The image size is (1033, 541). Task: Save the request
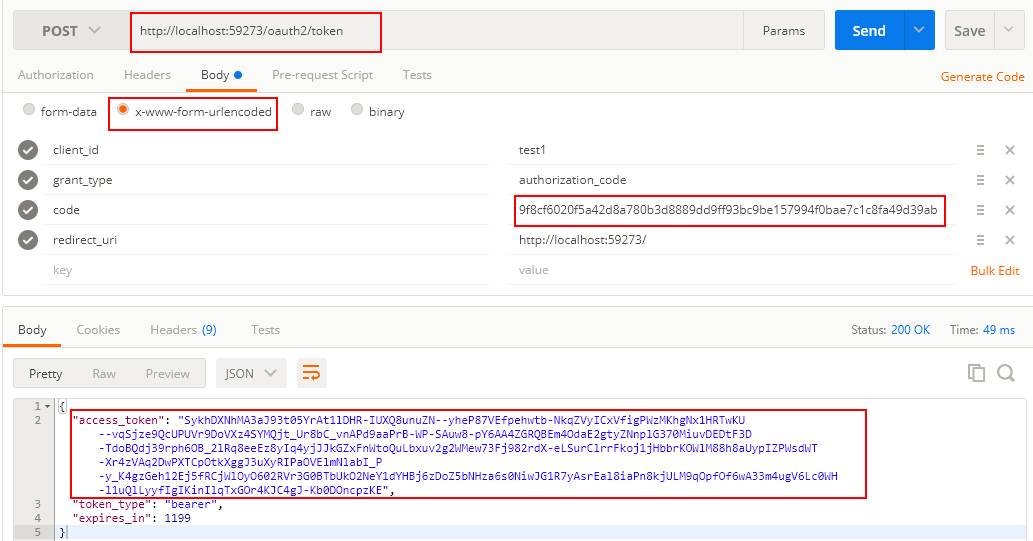coord(969,31)
